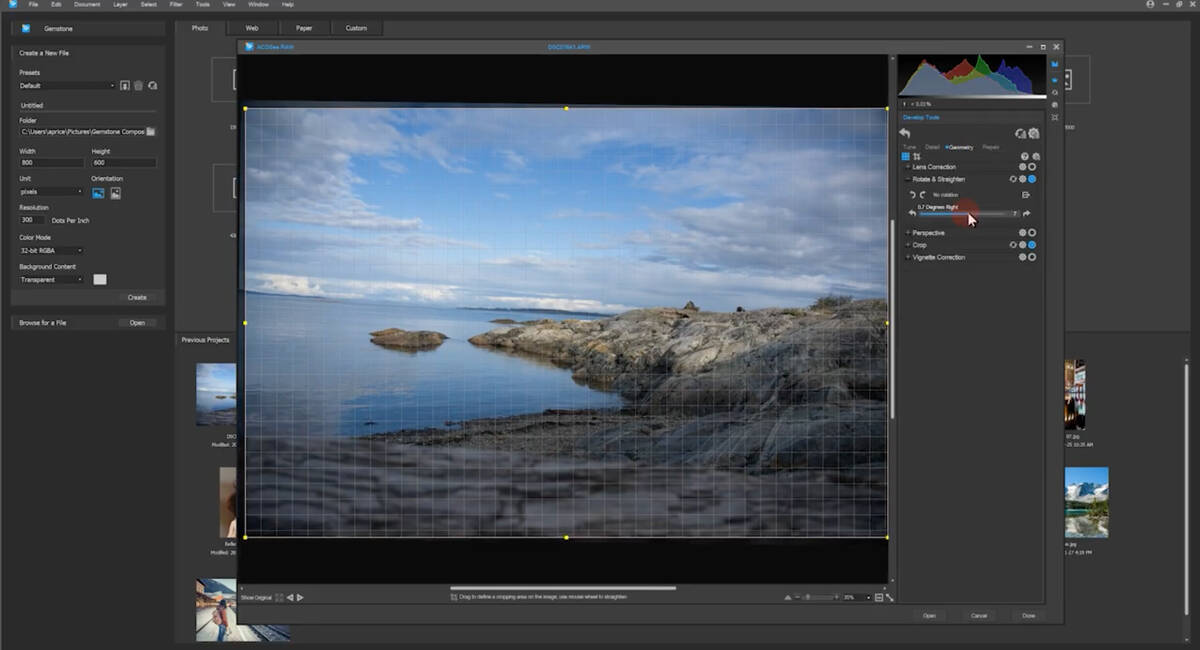Toggle Rotate & Straighten enable circle
The width and height of the screenshot is (1200, 650).
pyautogui.click(x=1032, y=179)
